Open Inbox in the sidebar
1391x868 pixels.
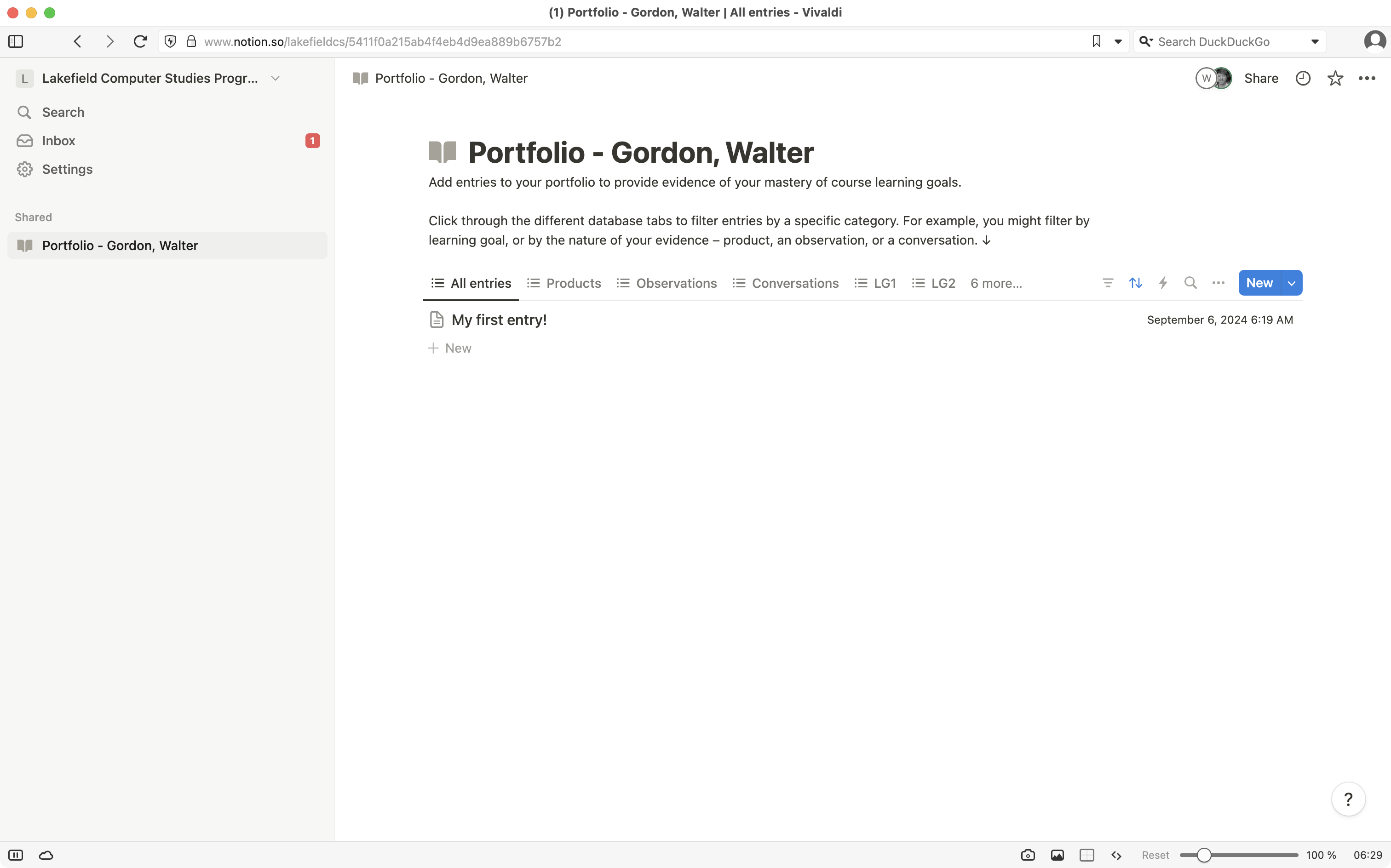58,141
